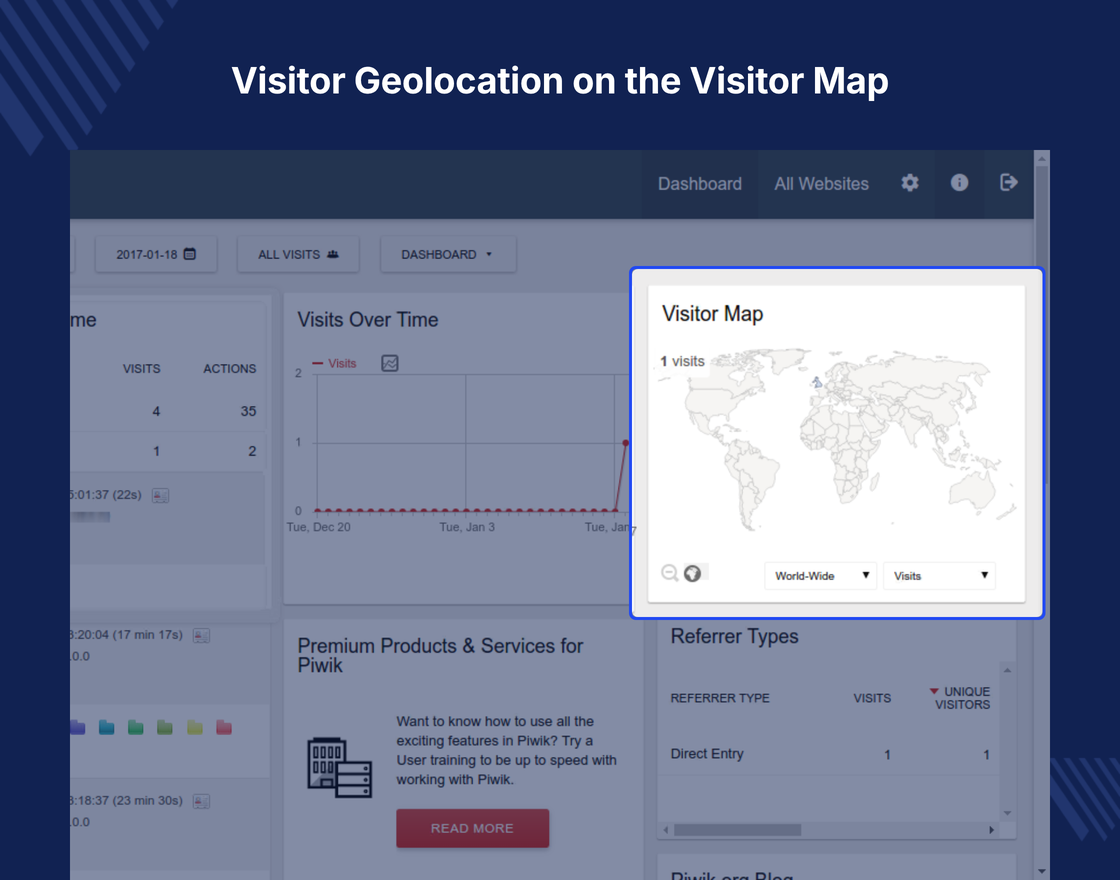Screen dimensions: 1120x880
Task: Click the Referrer Types widget title
Action: coord(734,636)
